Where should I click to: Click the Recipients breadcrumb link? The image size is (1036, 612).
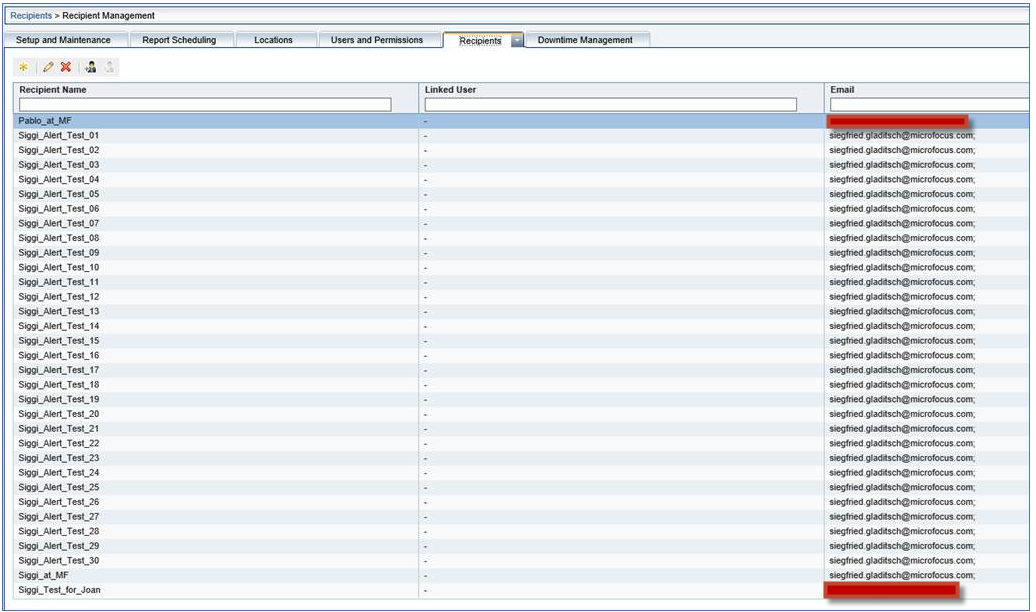[x=30, y=15]
